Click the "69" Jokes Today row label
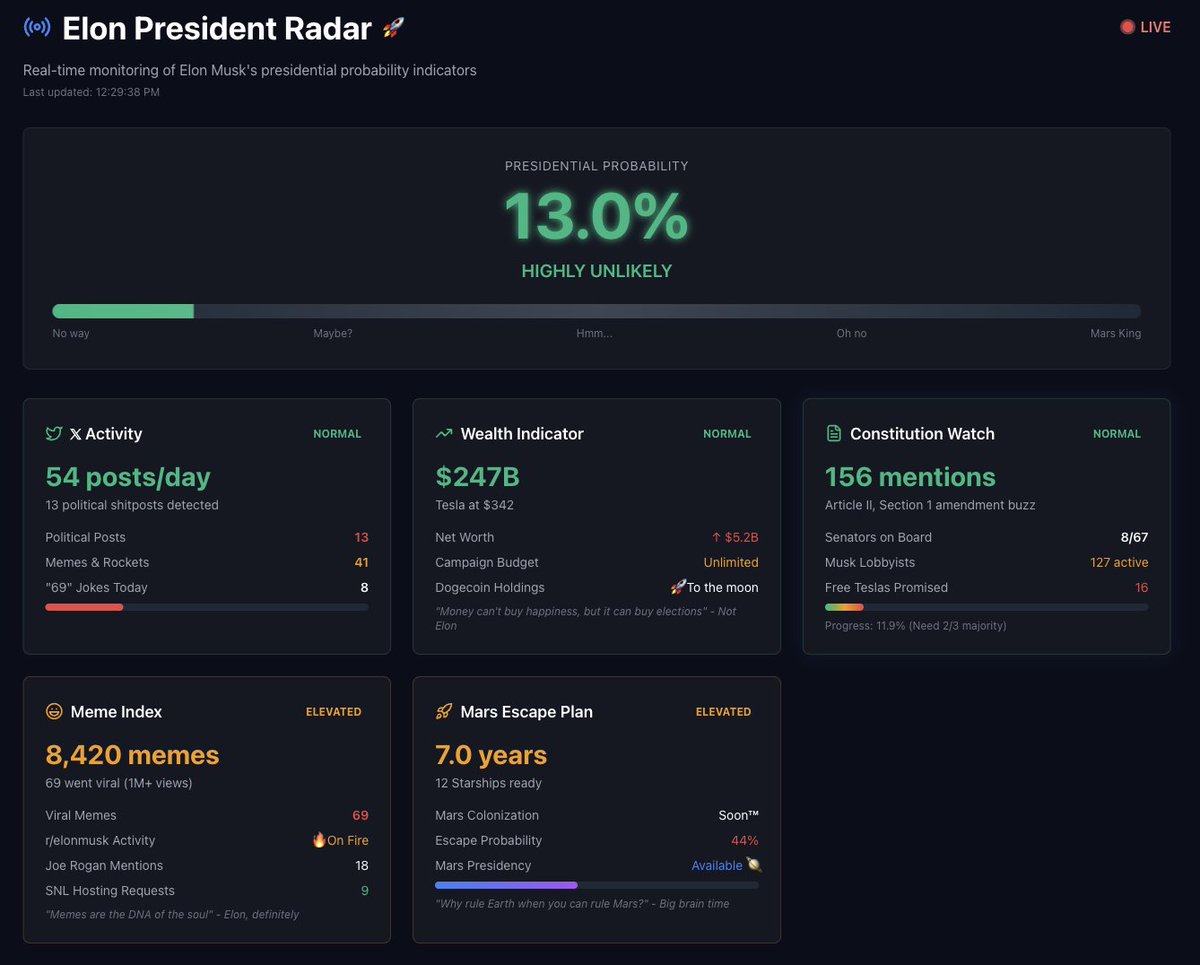The width and height of the screenshot is (1200, 965). click(x=96, y=587)
